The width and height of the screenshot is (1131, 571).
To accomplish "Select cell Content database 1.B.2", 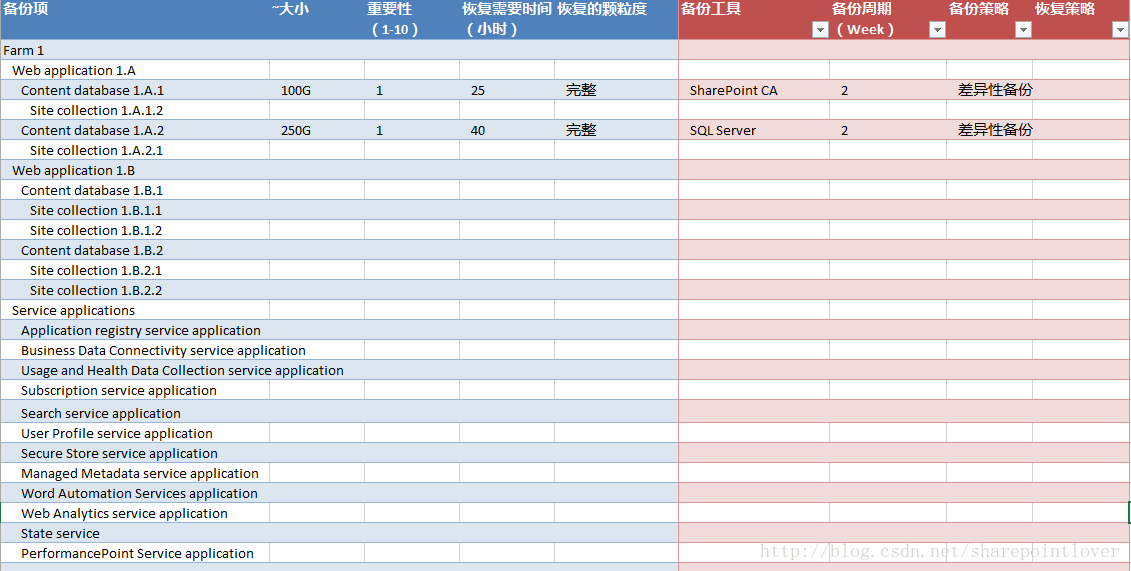I will (x=135, y=250).
